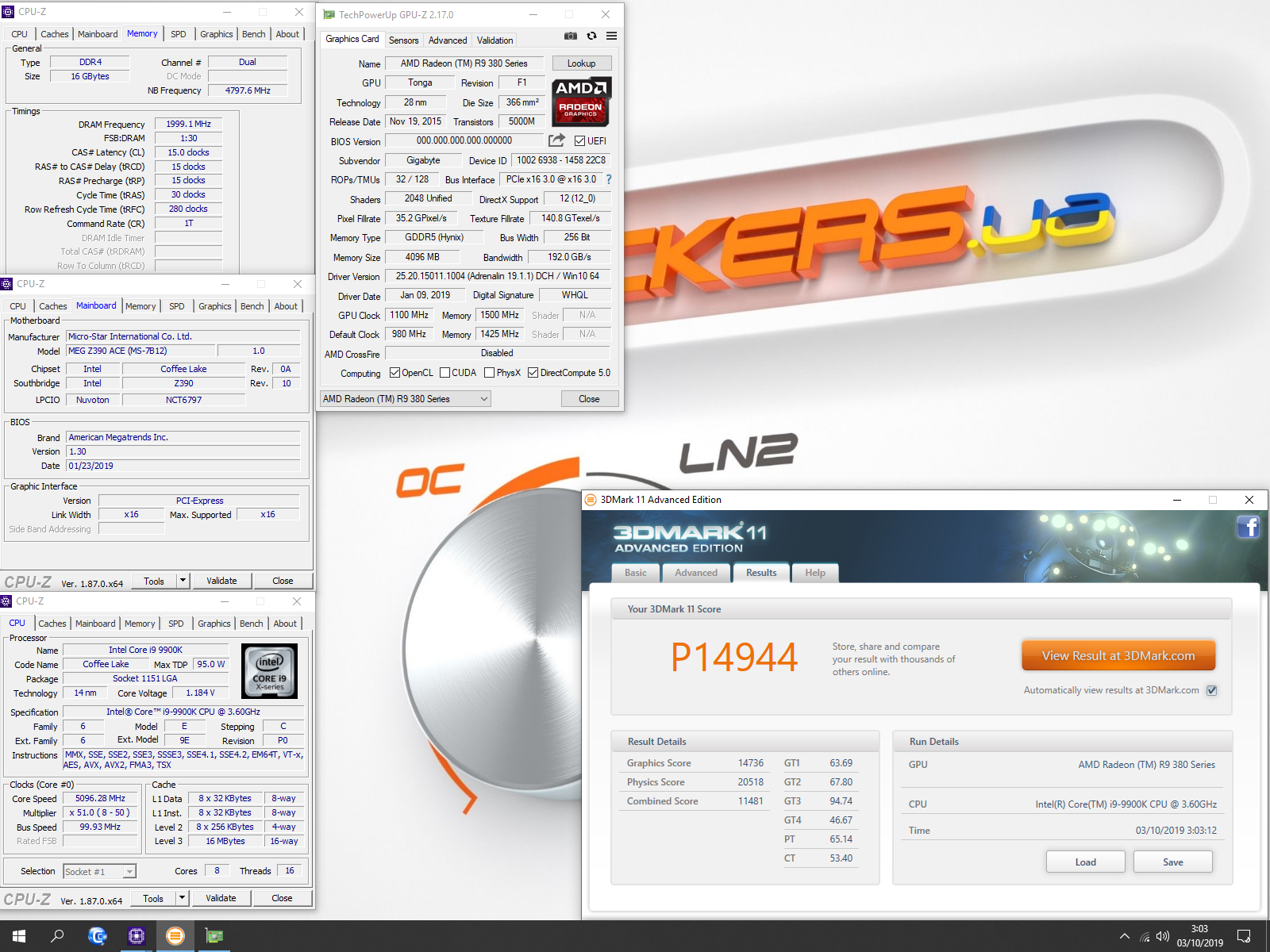Toggle the PhysX checkbox
Viewport: 1270px width, 952px height.
pos(489,373)
